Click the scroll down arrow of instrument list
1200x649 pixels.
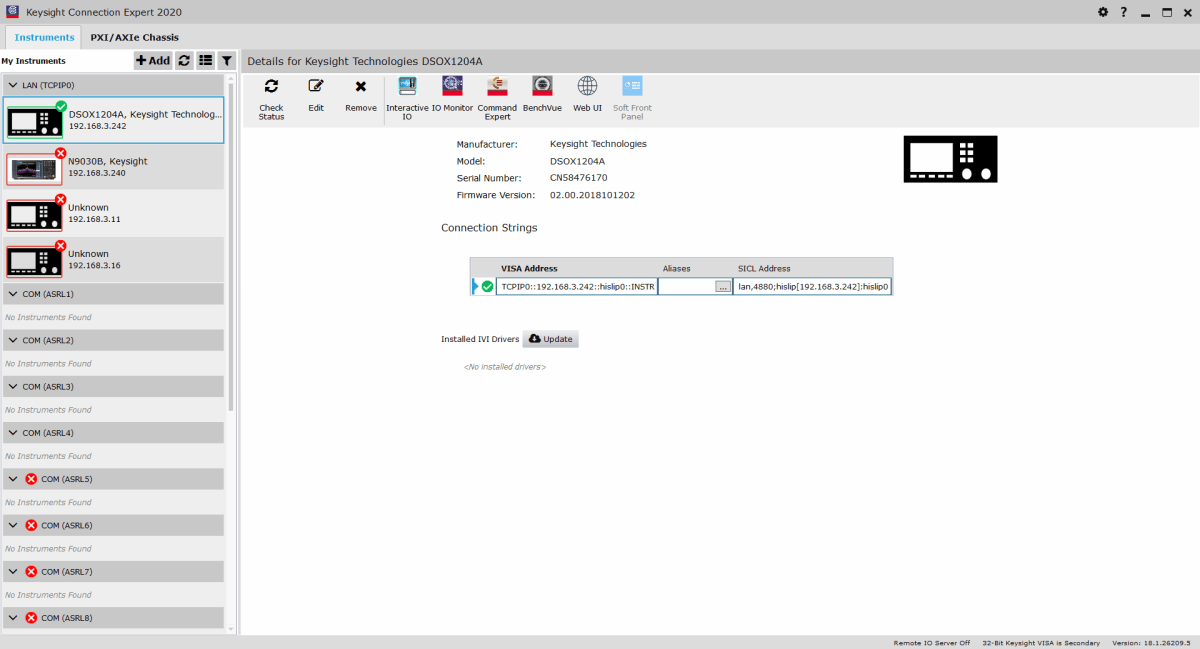[x=232, y=628]
